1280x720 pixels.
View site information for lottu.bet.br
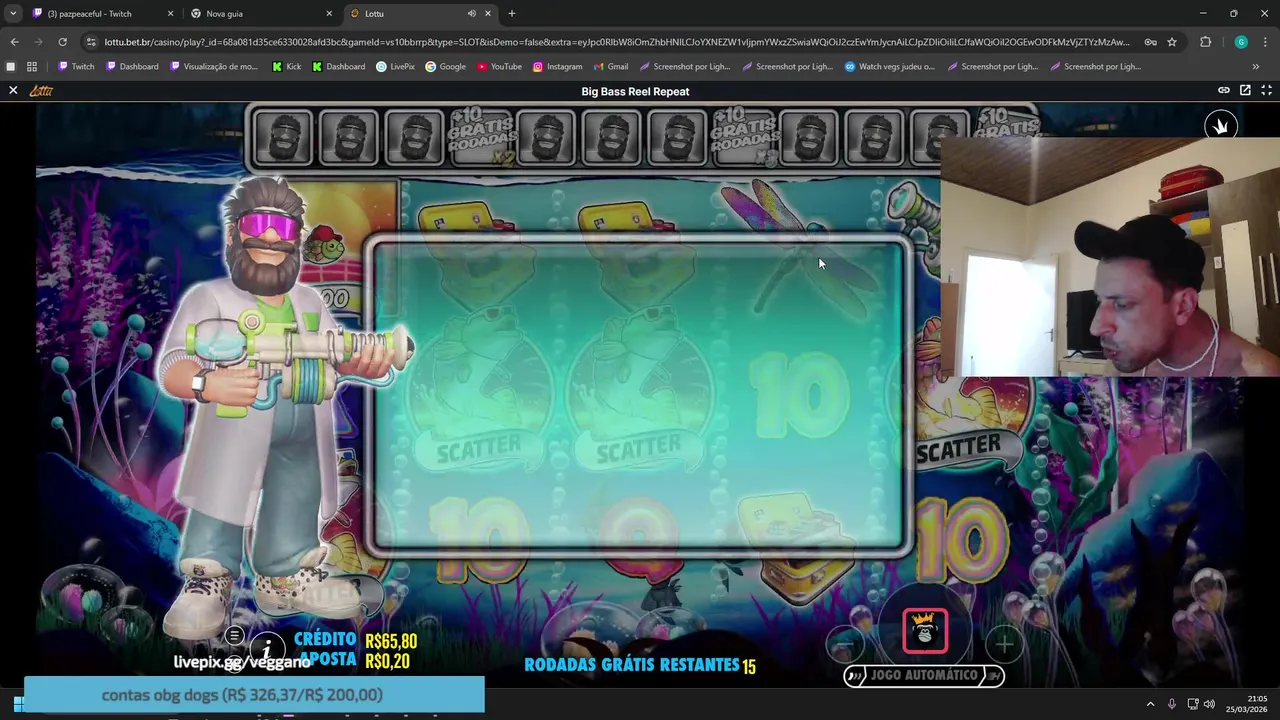pyautogui.click(x=92, y=42)
